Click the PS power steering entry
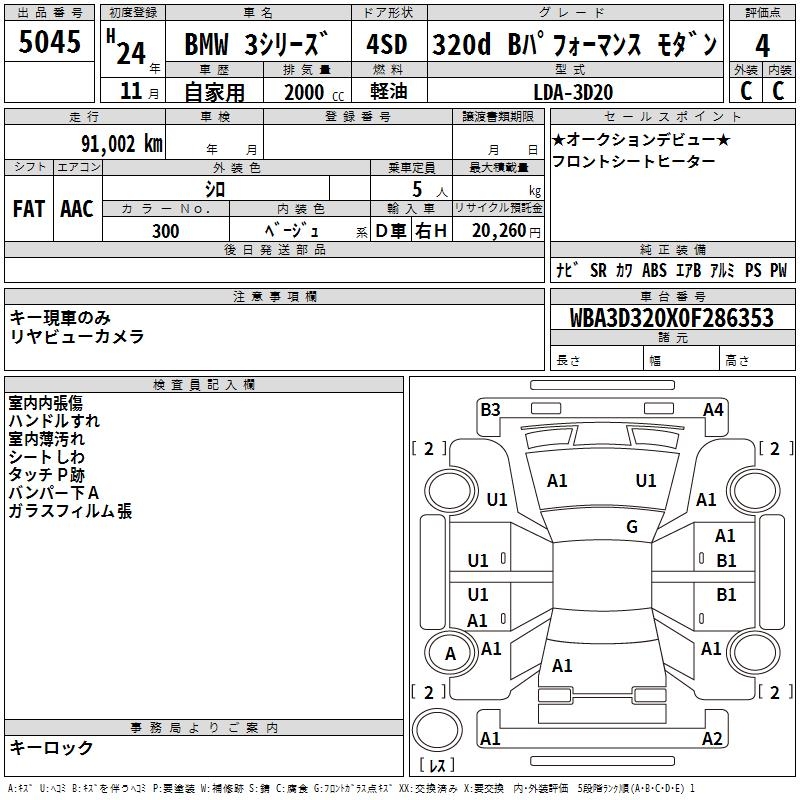The height and width of the screenshot is (800, 800). pyautogui.click(x=753, y=270)
